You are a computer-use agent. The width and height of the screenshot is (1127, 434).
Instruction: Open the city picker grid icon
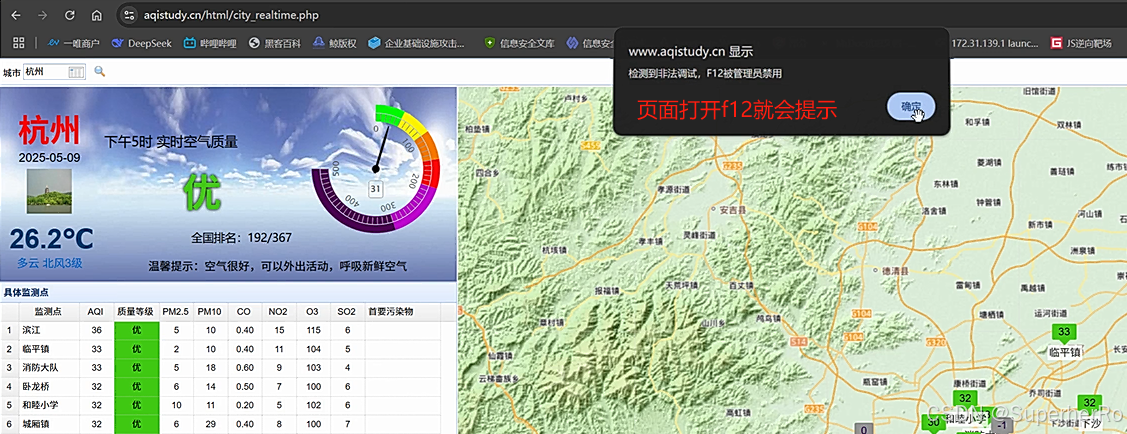point(76,71)
